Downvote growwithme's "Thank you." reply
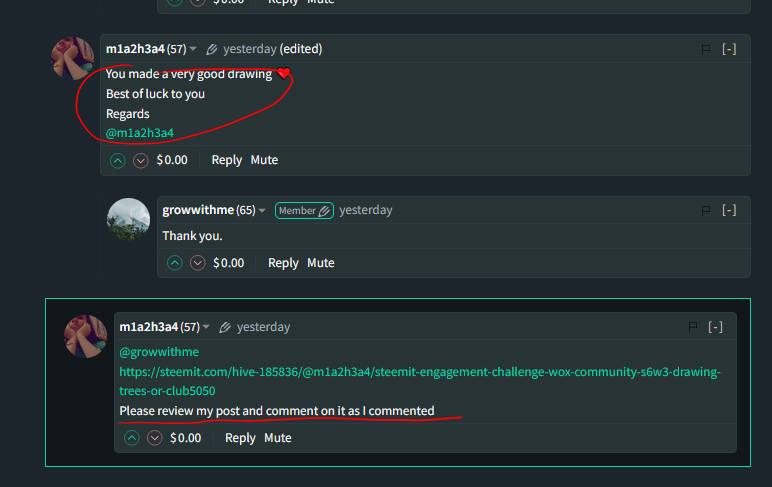The width and height of the screenshot is (772, 487). click(x=197, y=263)
